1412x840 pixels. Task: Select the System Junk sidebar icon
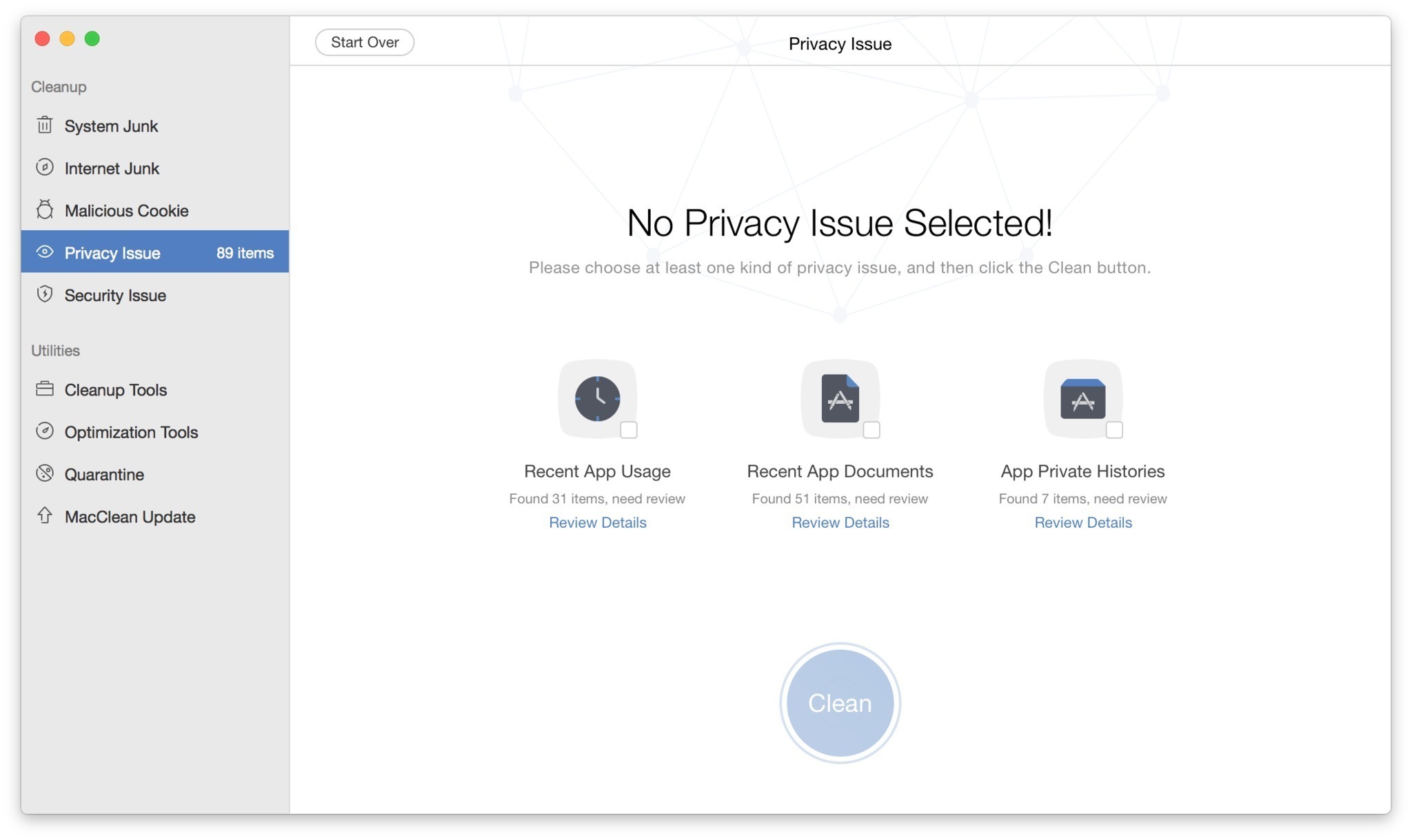[45, 124]
